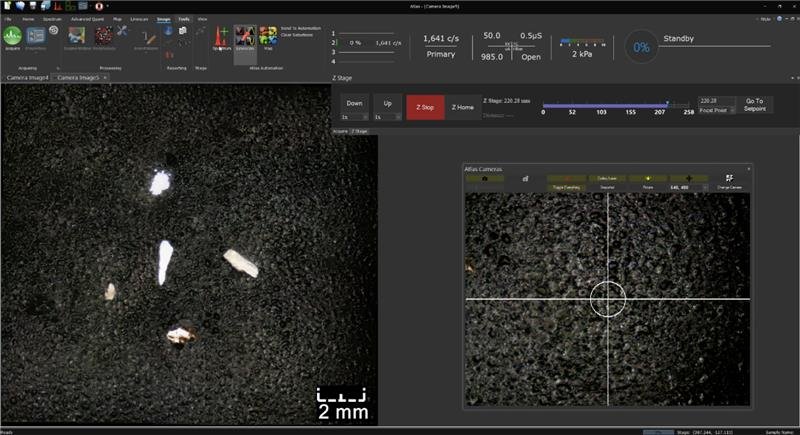Click the Clear Selections button
The image size is (800, 435).
[296, 35]
